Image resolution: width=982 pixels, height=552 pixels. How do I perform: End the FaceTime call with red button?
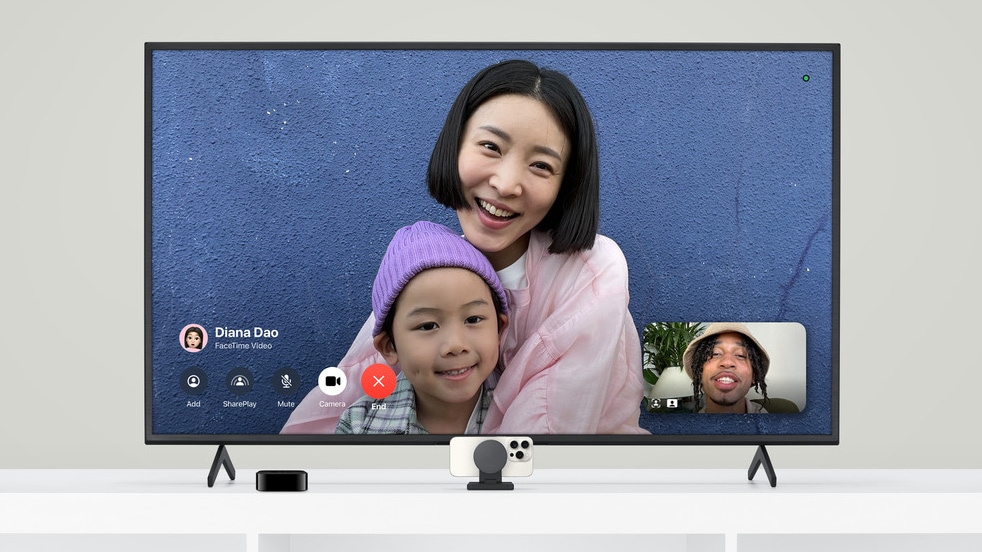click(378, 381)
